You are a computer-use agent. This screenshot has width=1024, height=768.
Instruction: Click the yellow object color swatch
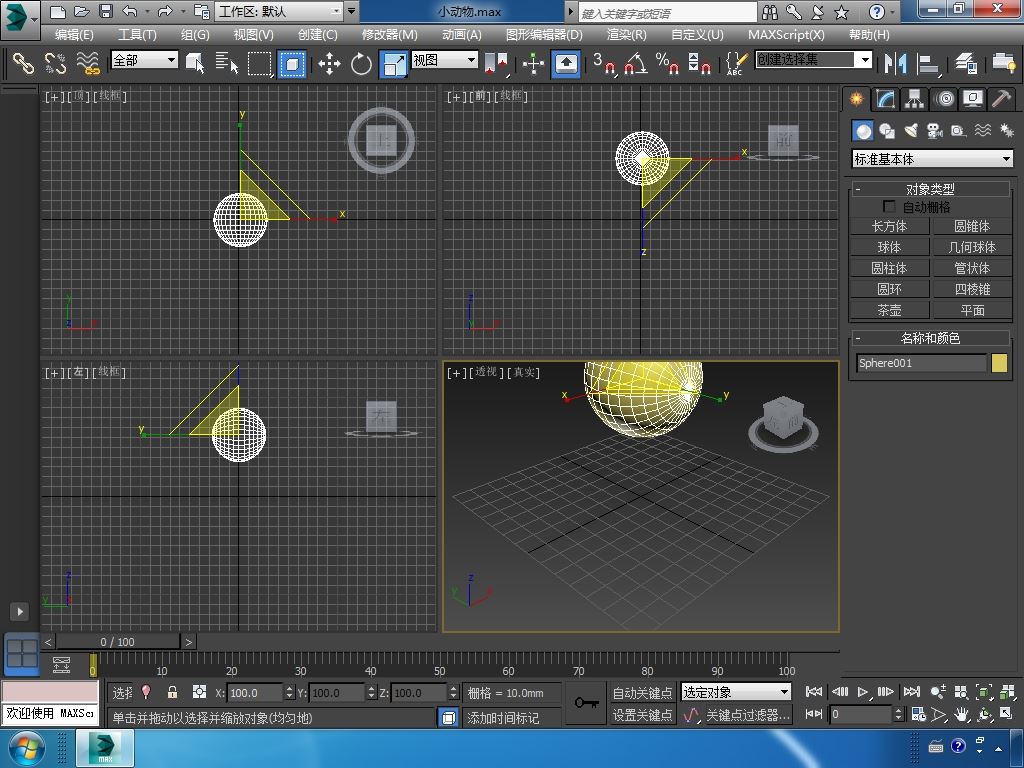click(x=999, y=363)
